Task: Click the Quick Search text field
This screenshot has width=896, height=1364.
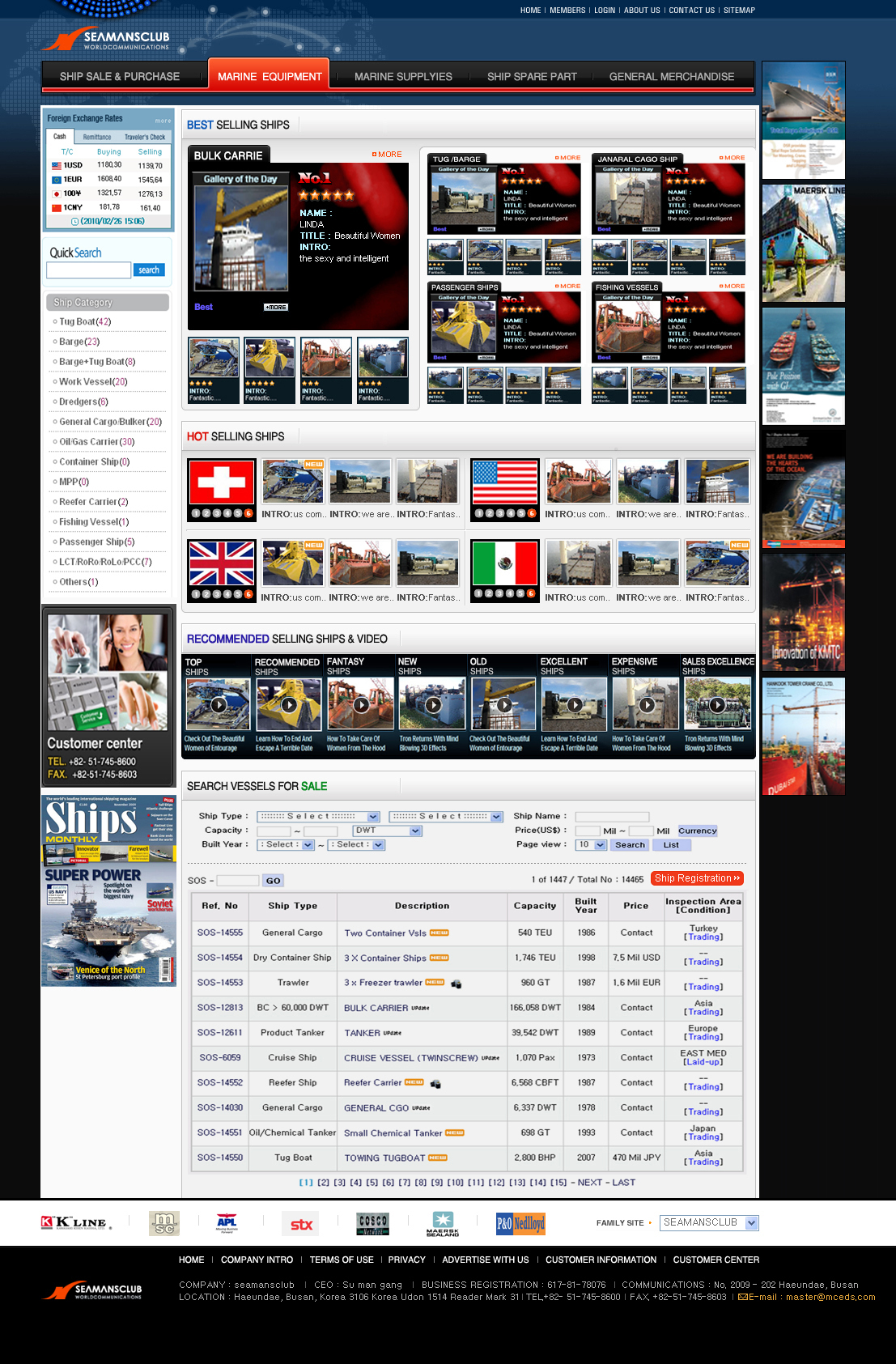Action: 88,270
